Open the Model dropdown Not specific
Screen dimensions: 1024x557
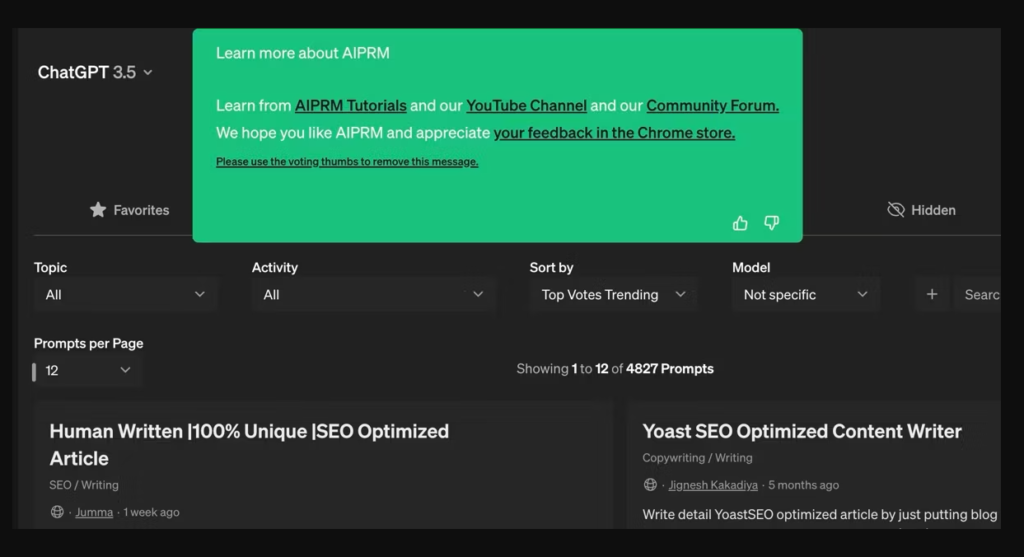(806, 294)
